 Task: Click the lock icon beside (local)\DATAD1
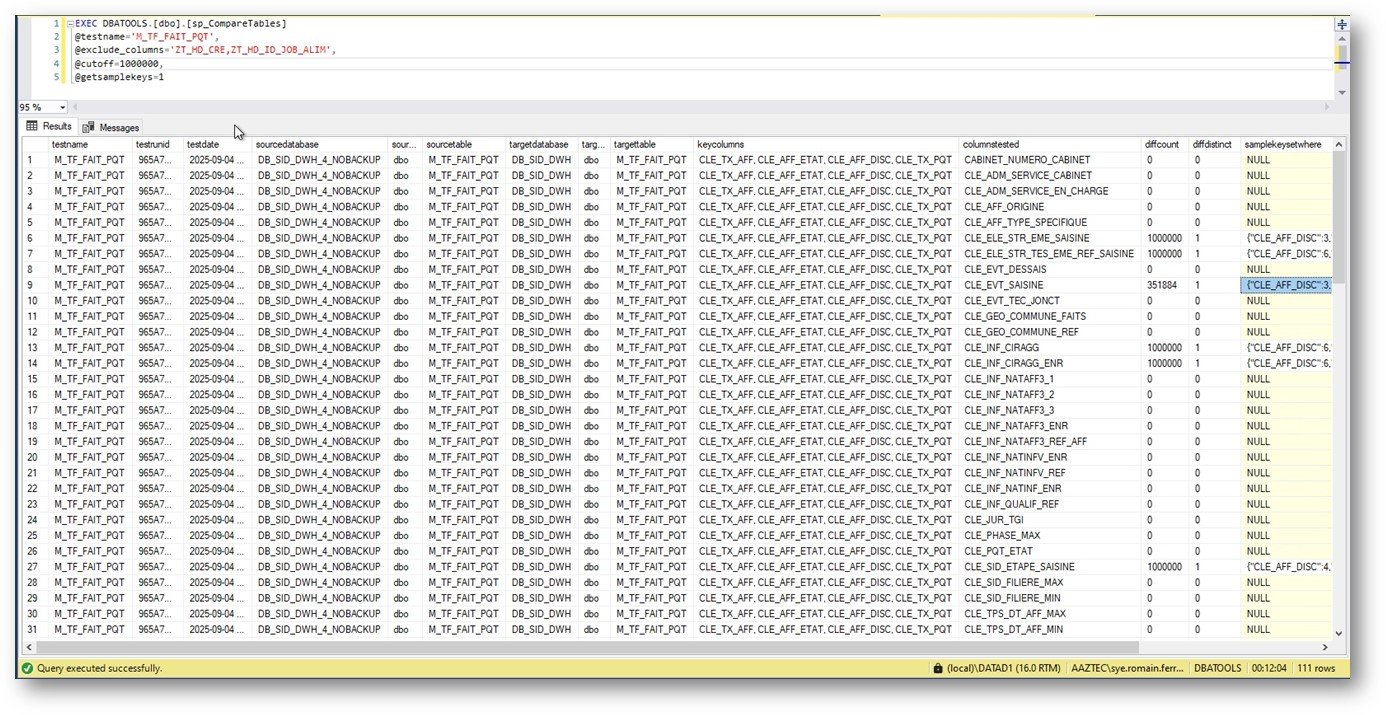pyautogui.click(x=937, y=667)
